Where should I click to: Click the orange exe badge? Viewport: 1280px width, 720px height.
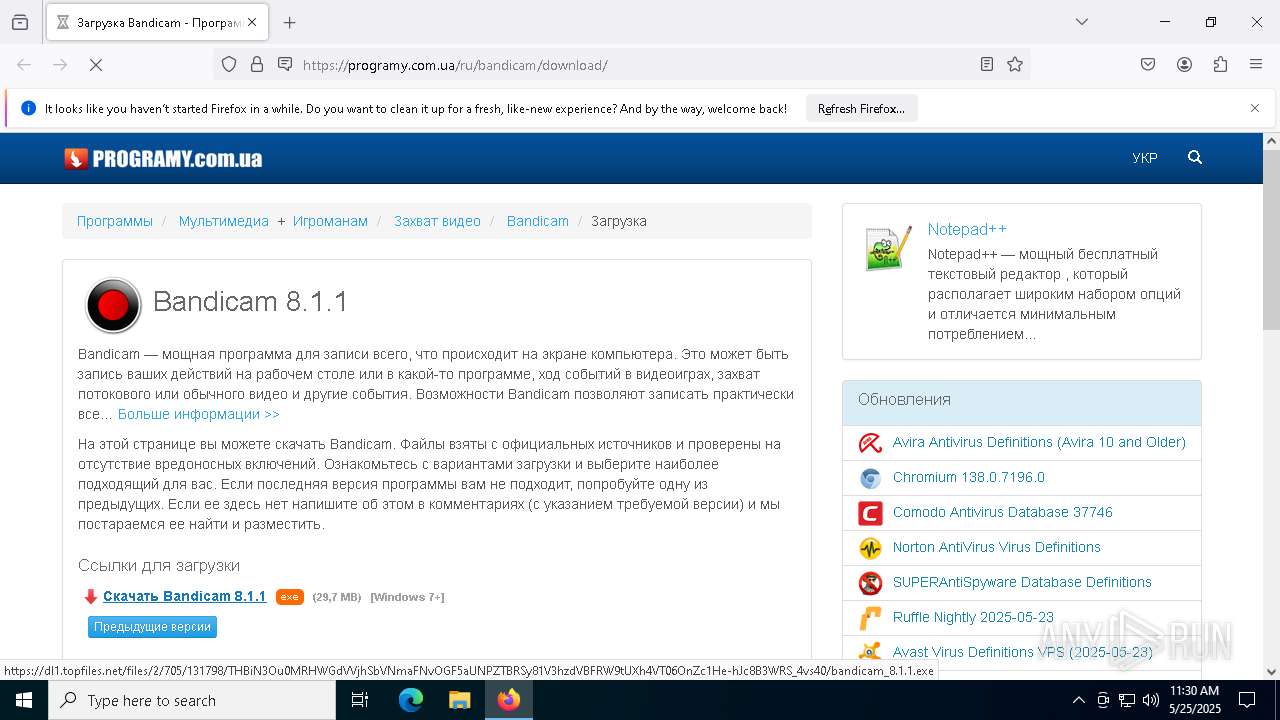(x=289, y=597)
